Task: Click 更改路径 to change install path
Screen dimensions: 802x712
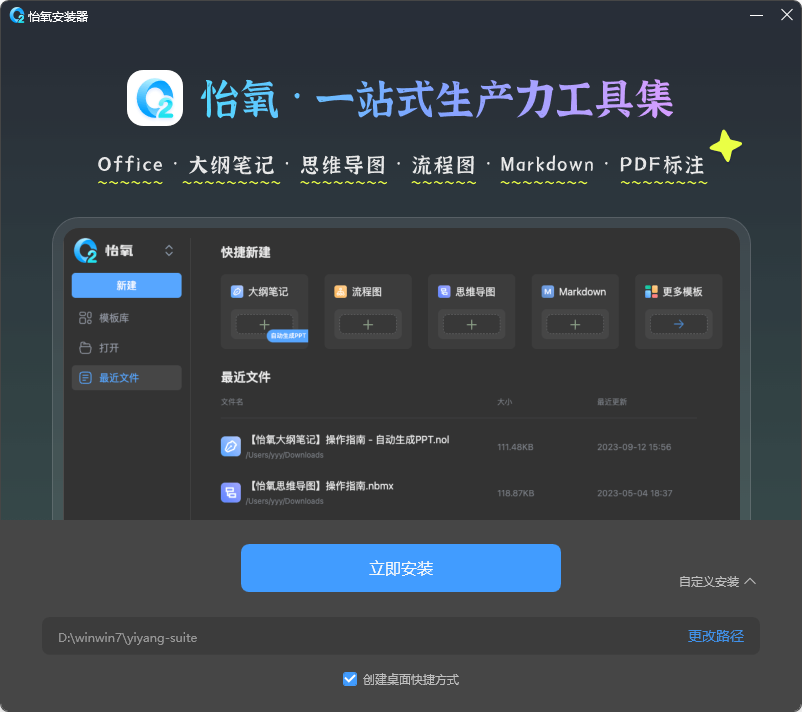Action: pyautogui.click(x=715, y=636)
